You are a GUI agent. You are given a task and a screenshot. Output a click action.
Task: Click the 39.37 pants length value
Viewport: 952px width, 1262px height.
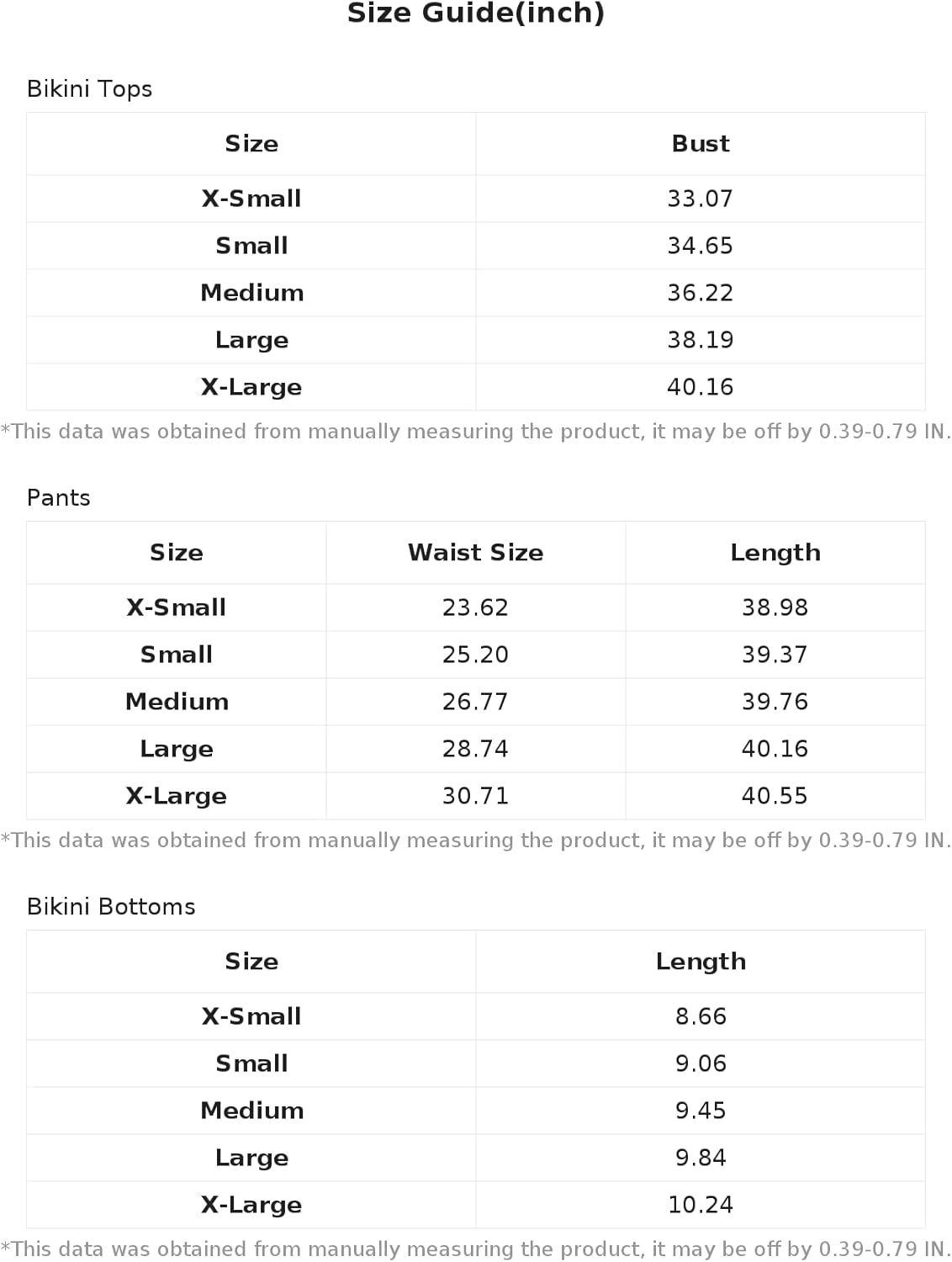click(775, 655)
